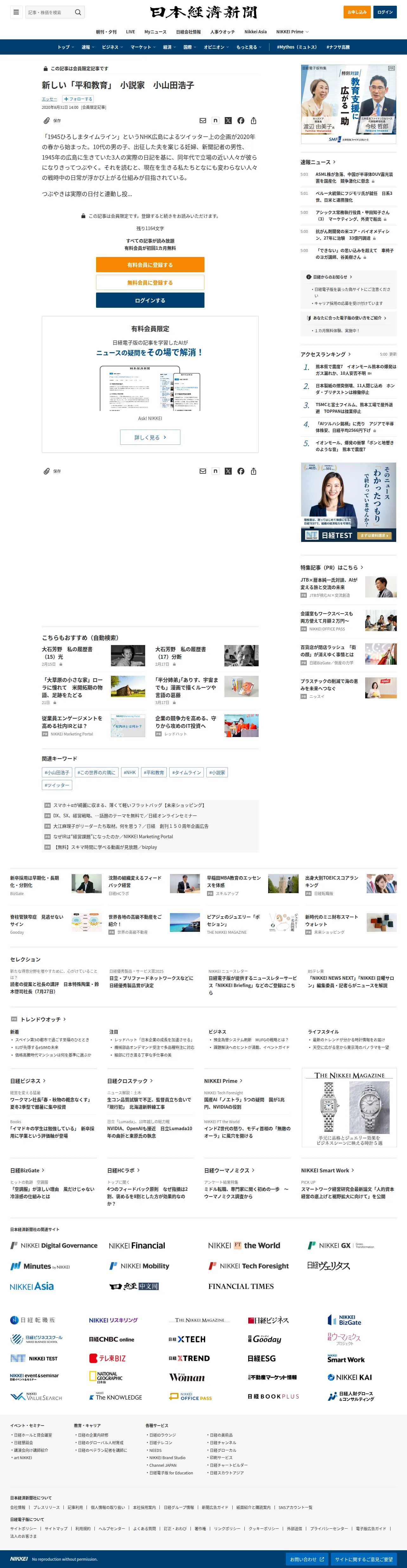This screenshot has height=1568, width=407.
Task: Open the 日経会社情報 menu item
Action: tap(189, 32)
